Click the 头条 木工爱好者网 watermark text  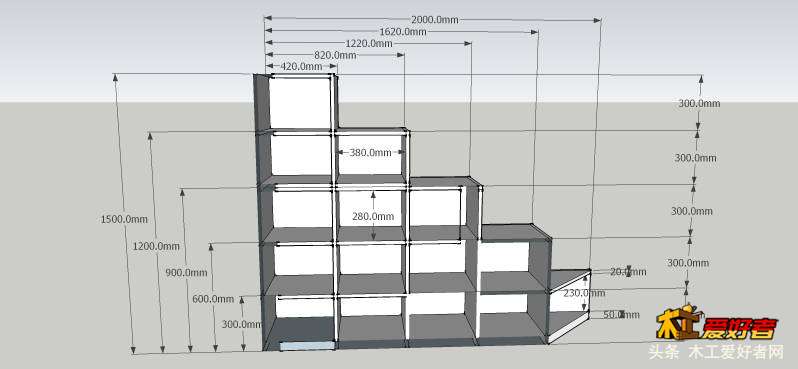click(715, 351)
